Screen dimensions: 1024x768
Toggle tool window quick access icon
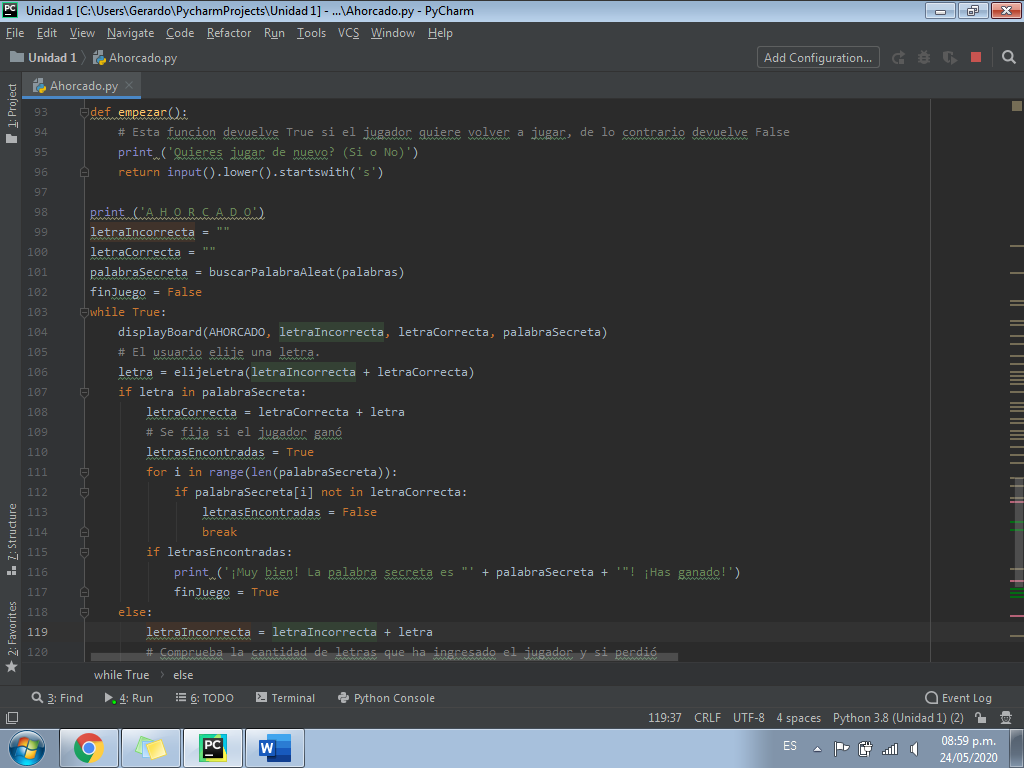tap(11, 718)
